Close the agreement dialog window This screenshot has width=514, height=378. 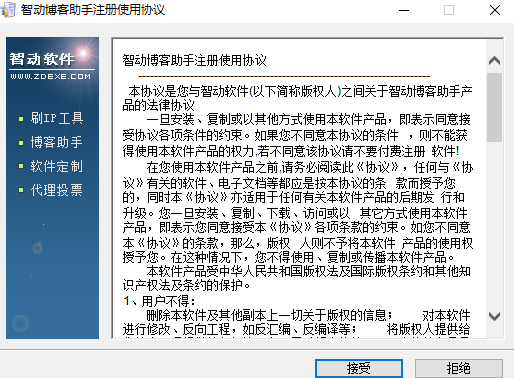(495, 10)
